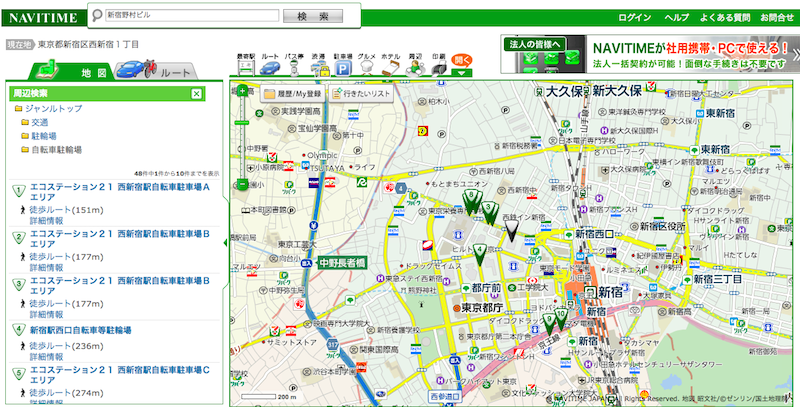Select map pin number 4 on the map
This screenshot has height=407, width=800.
pyautogui.click(x=480, y=254)
